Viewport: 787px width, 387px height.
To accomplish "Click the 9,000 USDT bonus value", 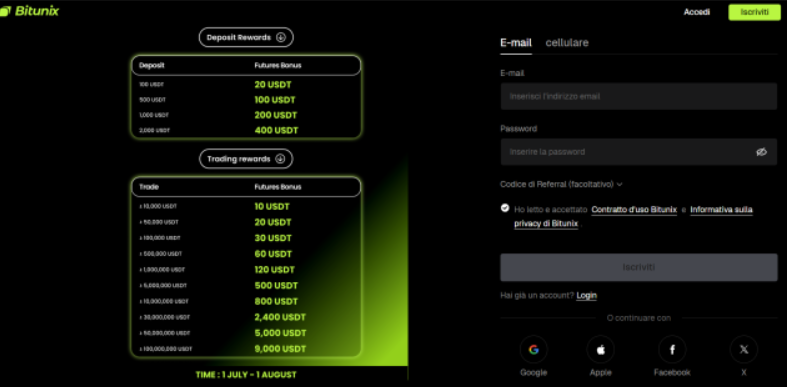I will click(x=280, y=349).
